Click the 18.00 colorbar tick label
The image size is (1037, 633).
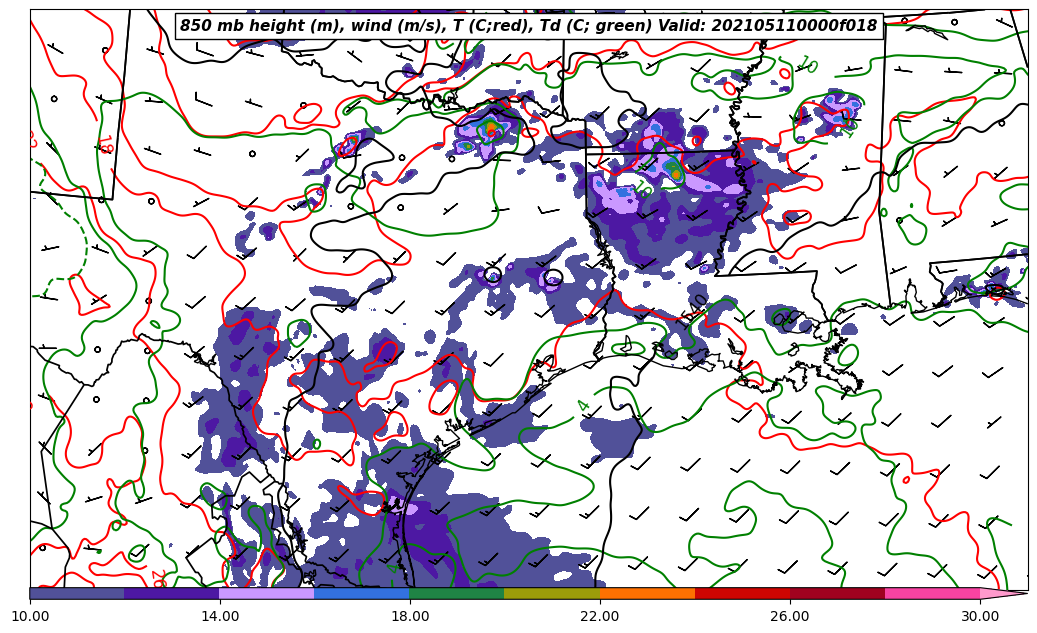[x=410, y=616]
